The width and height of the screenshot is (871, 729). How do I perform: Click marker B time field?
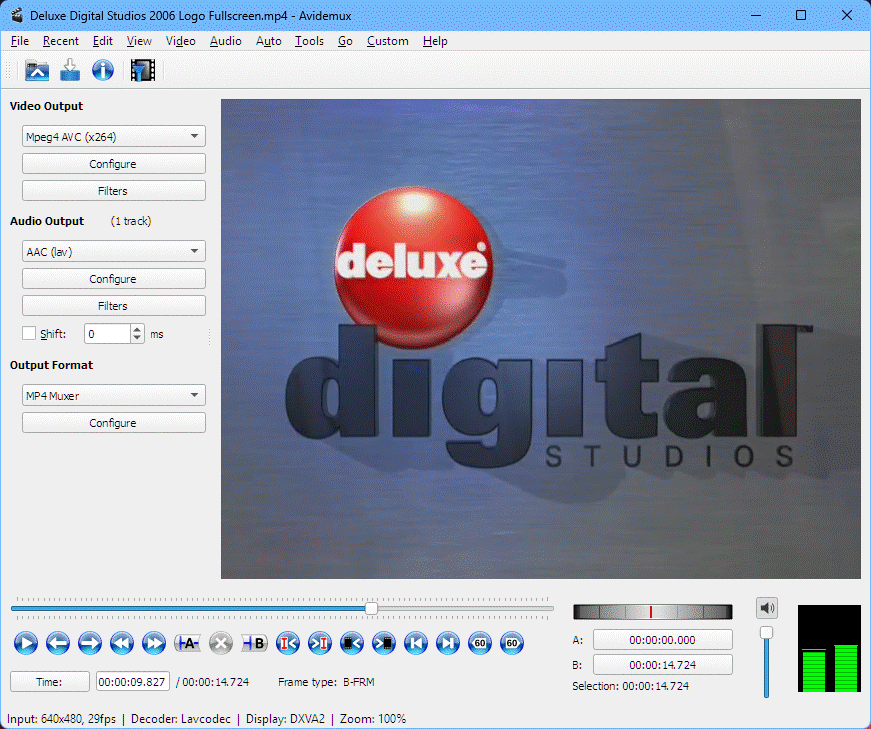click(663, 665)
